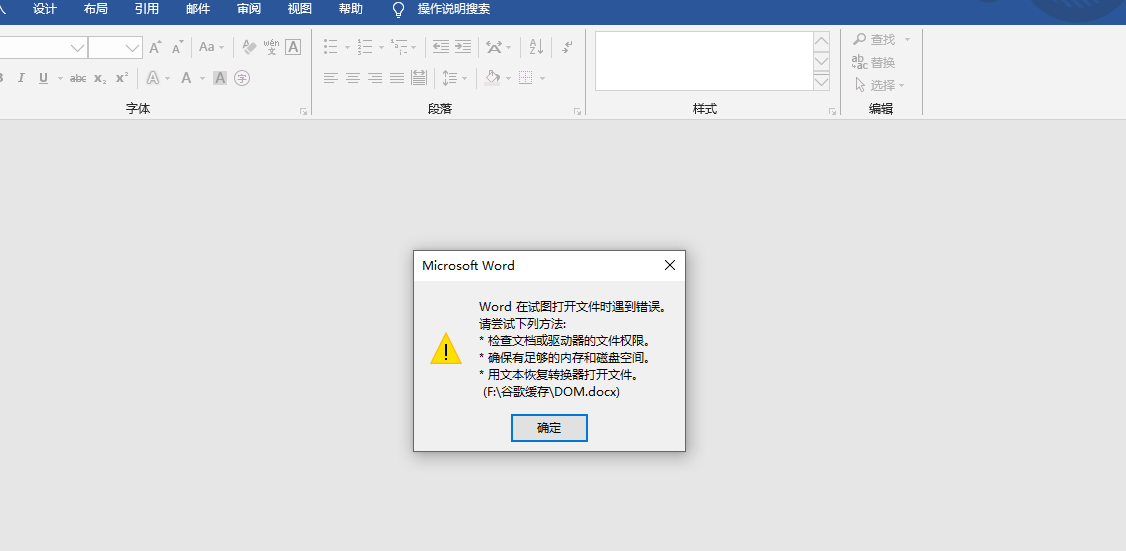Click the Sort A-Z icon

point(536,47)
